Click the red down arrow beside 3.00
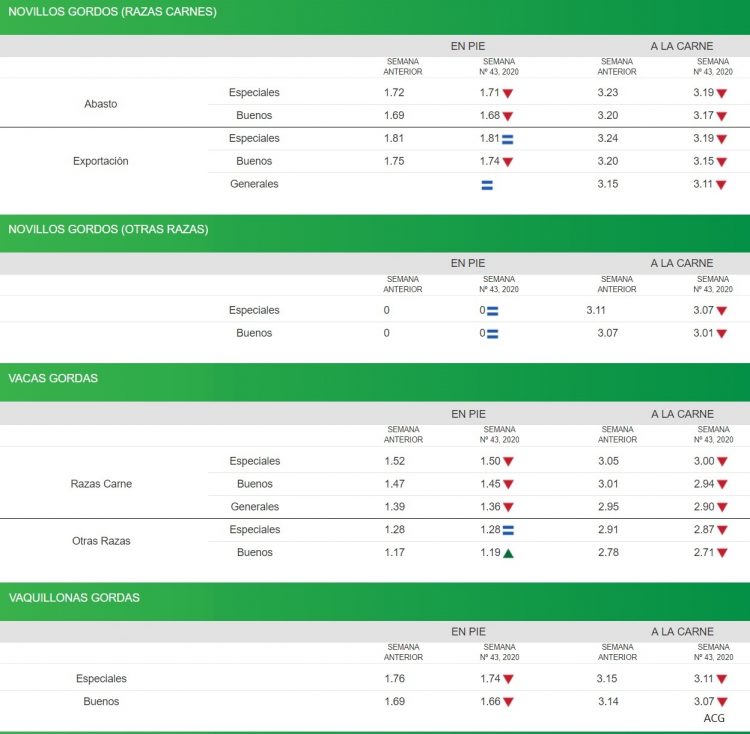 pyautogui.click(x=722, y=462)
